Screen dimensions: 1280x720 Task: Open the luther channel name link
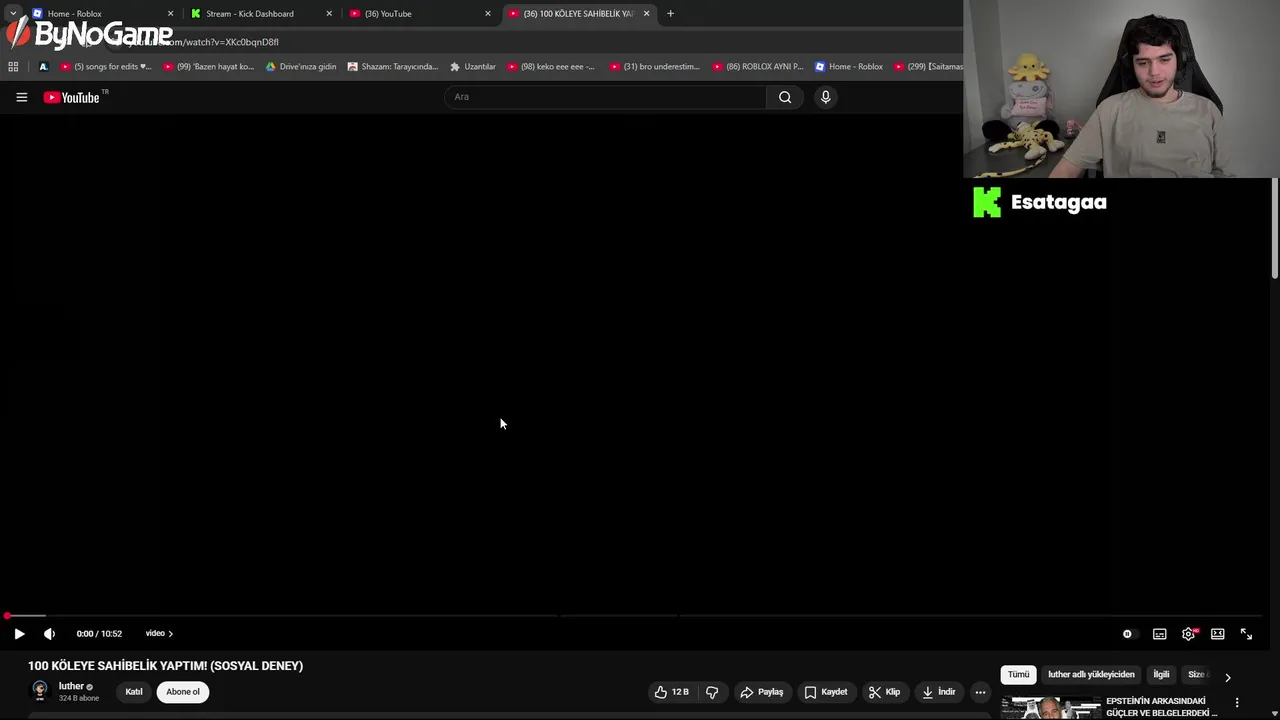click(71, 686)
